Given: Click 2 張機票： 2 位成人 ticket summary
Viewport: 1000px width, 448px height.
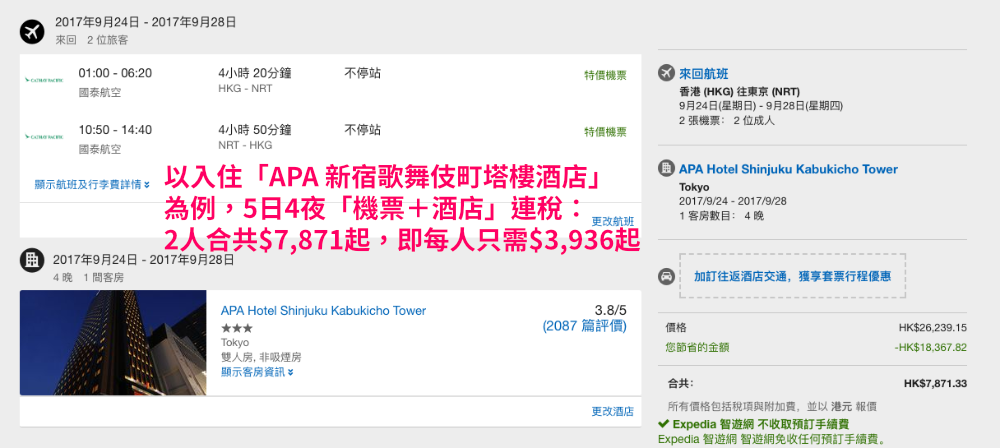Looking at the screenshot, I should coord(727,120).
